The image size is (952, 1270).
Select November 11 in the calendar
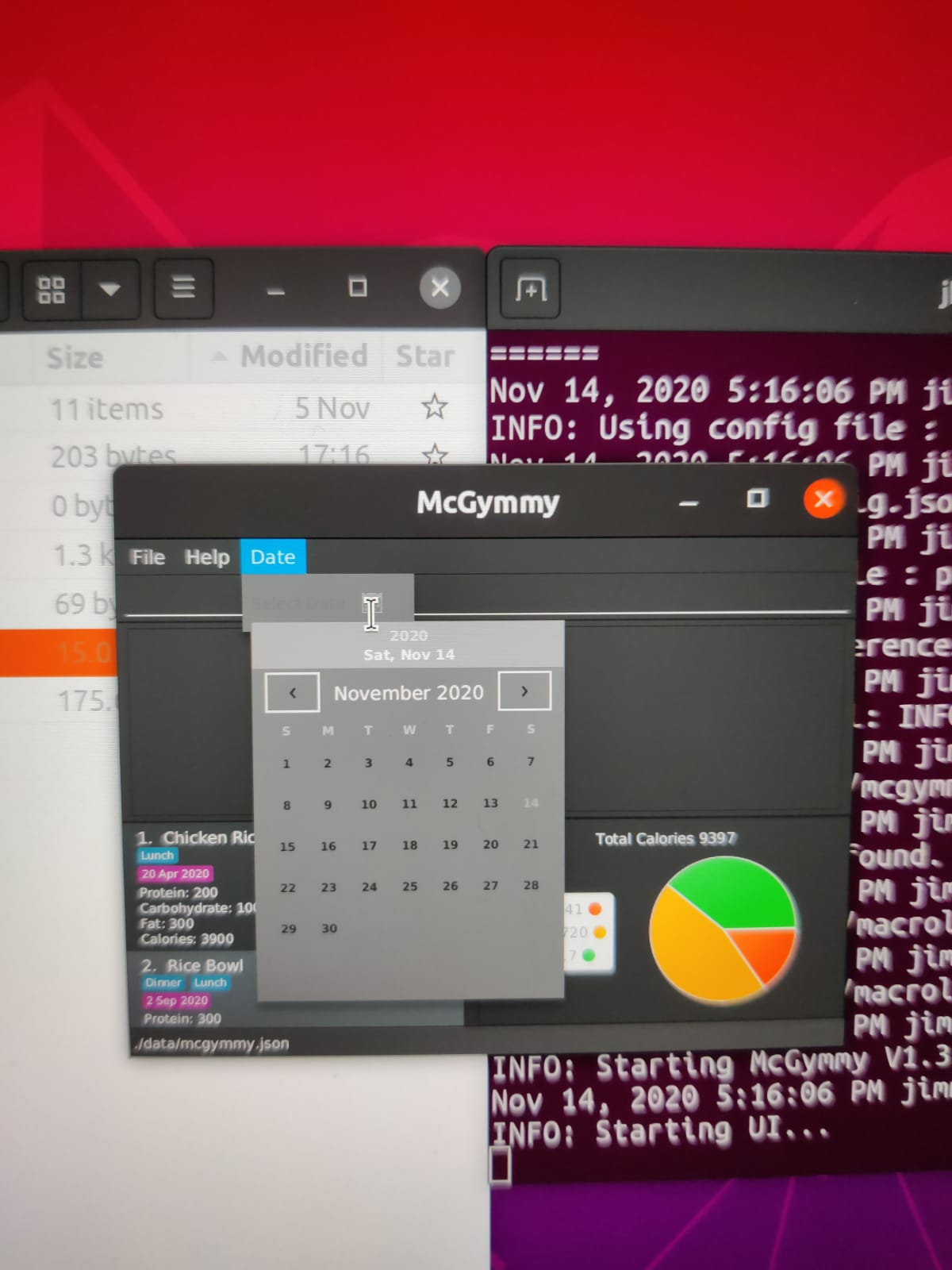click(409, 804)
